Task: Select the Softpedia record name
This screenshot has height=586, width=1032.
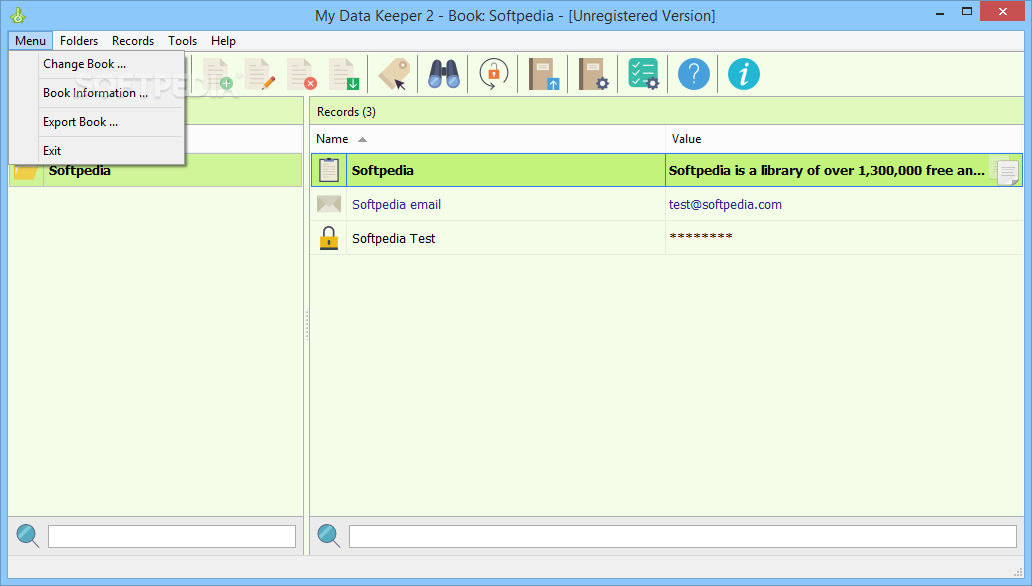Action: pos(382,171)
